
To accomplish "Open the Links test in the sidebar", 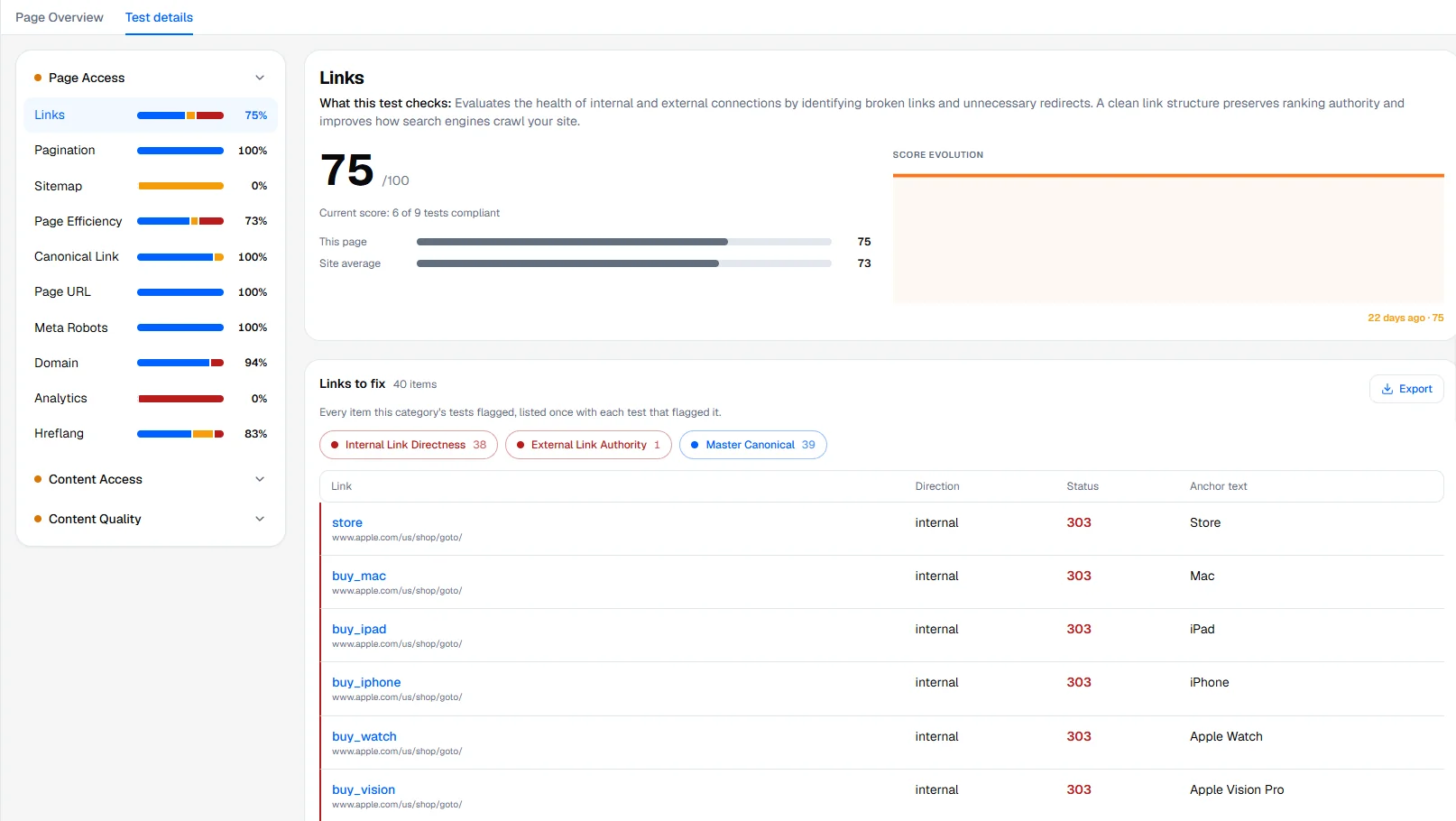I will 151,115.
